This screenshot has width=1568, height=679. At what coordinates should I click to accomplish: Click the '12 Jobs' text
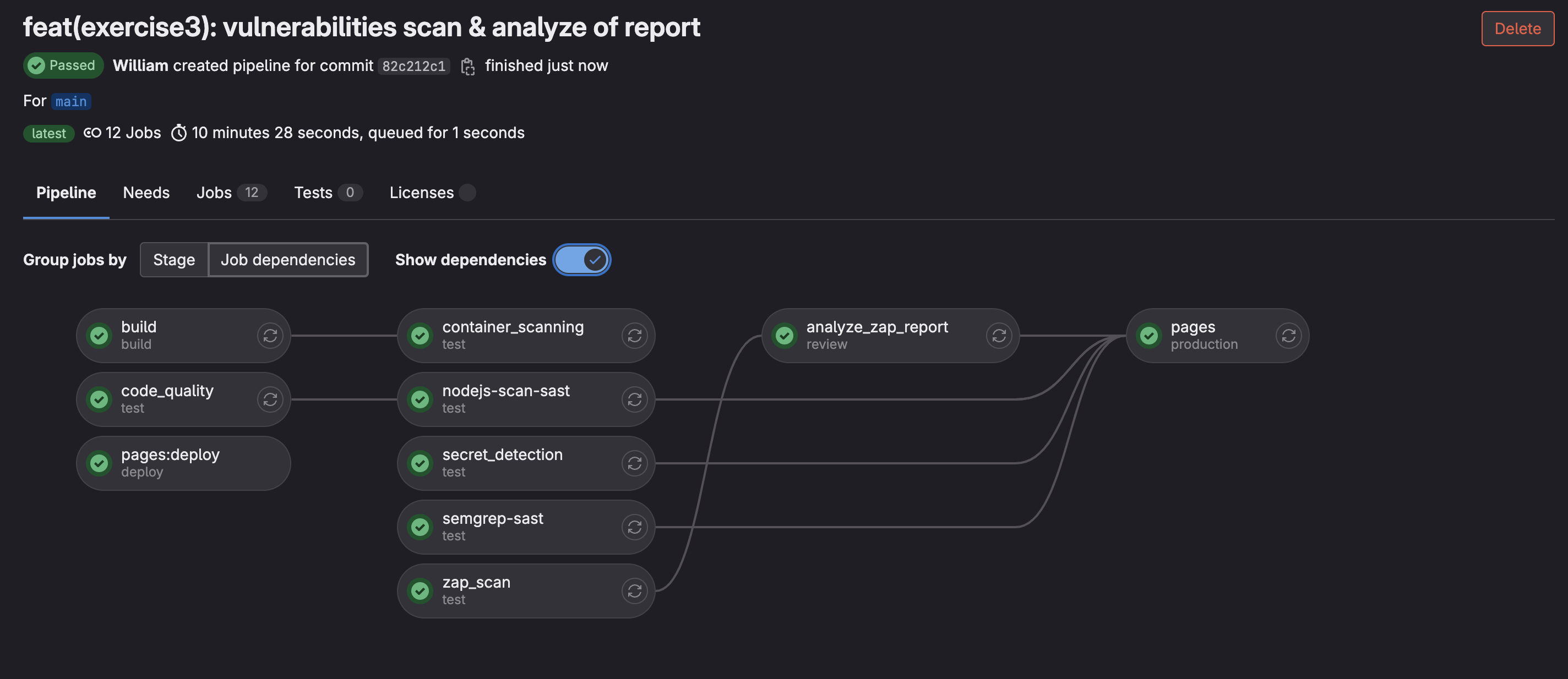pyautogui.click(x=133, y=133)
